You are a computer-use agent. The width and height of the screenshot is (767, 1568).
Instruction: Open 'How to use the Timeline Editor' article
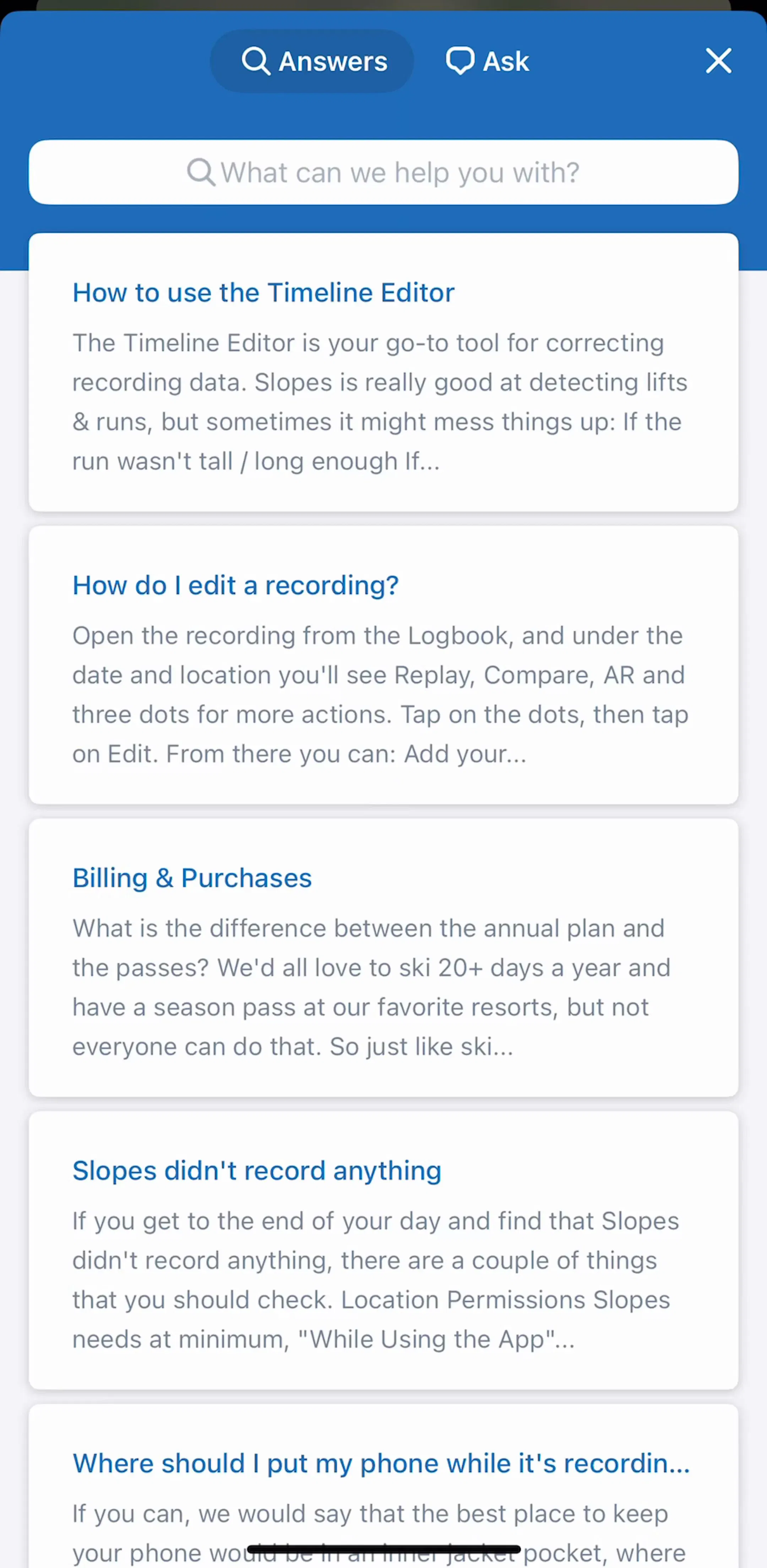(x=263, y=293)
